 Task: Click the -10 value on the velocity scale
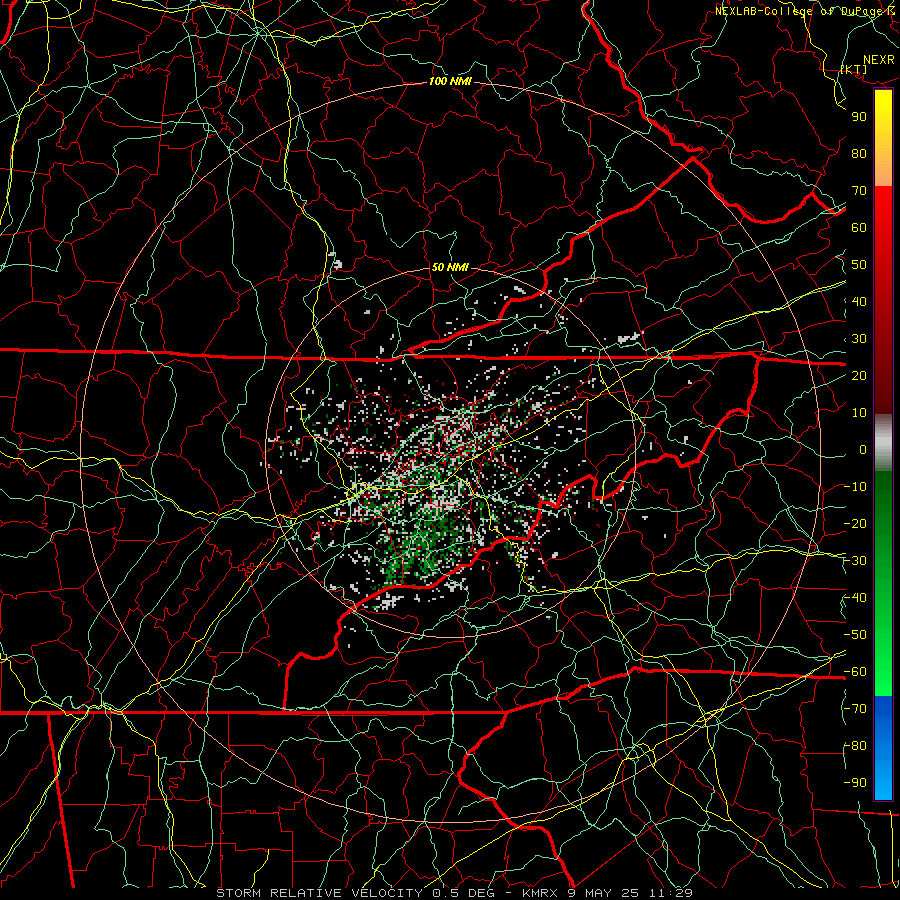pos(855,487)
